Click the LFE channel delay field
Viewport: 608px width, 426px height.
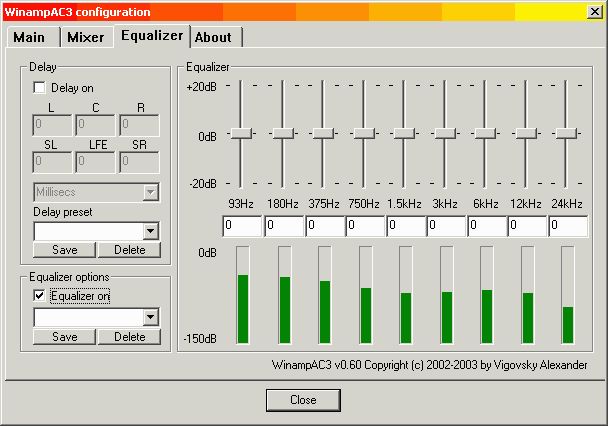[x=95, y=162]
